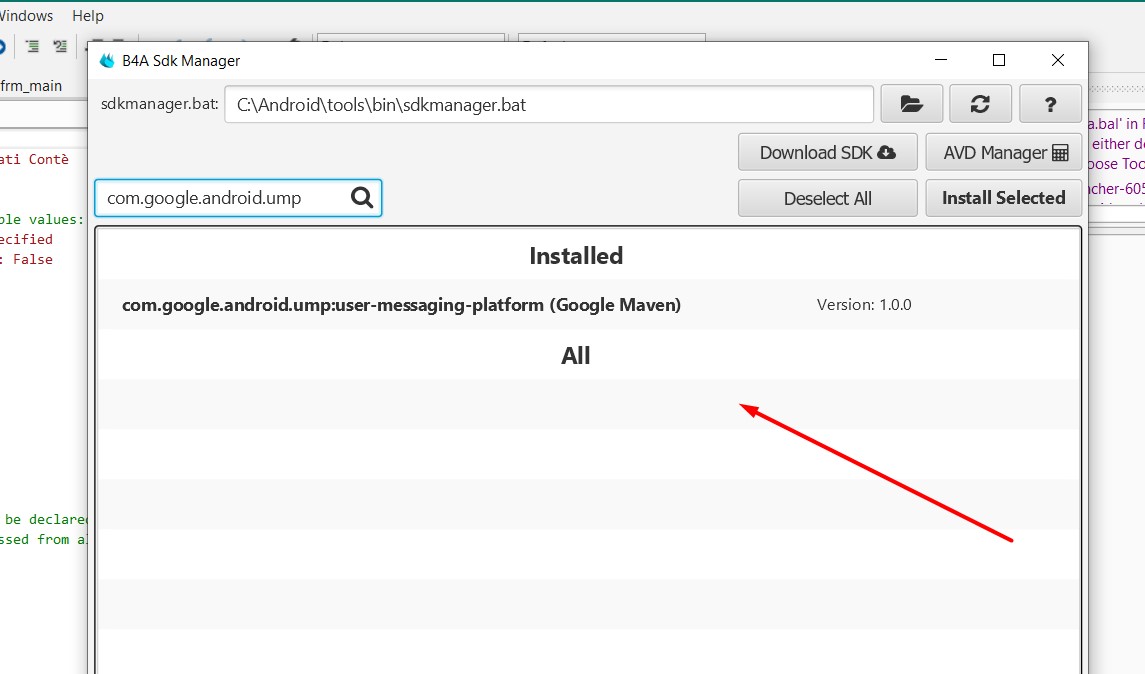The height and width of the screenshot is (674, 1145).
Task: Focus the sdkmanager.bat path field
Action: click(x=548, y=104)
